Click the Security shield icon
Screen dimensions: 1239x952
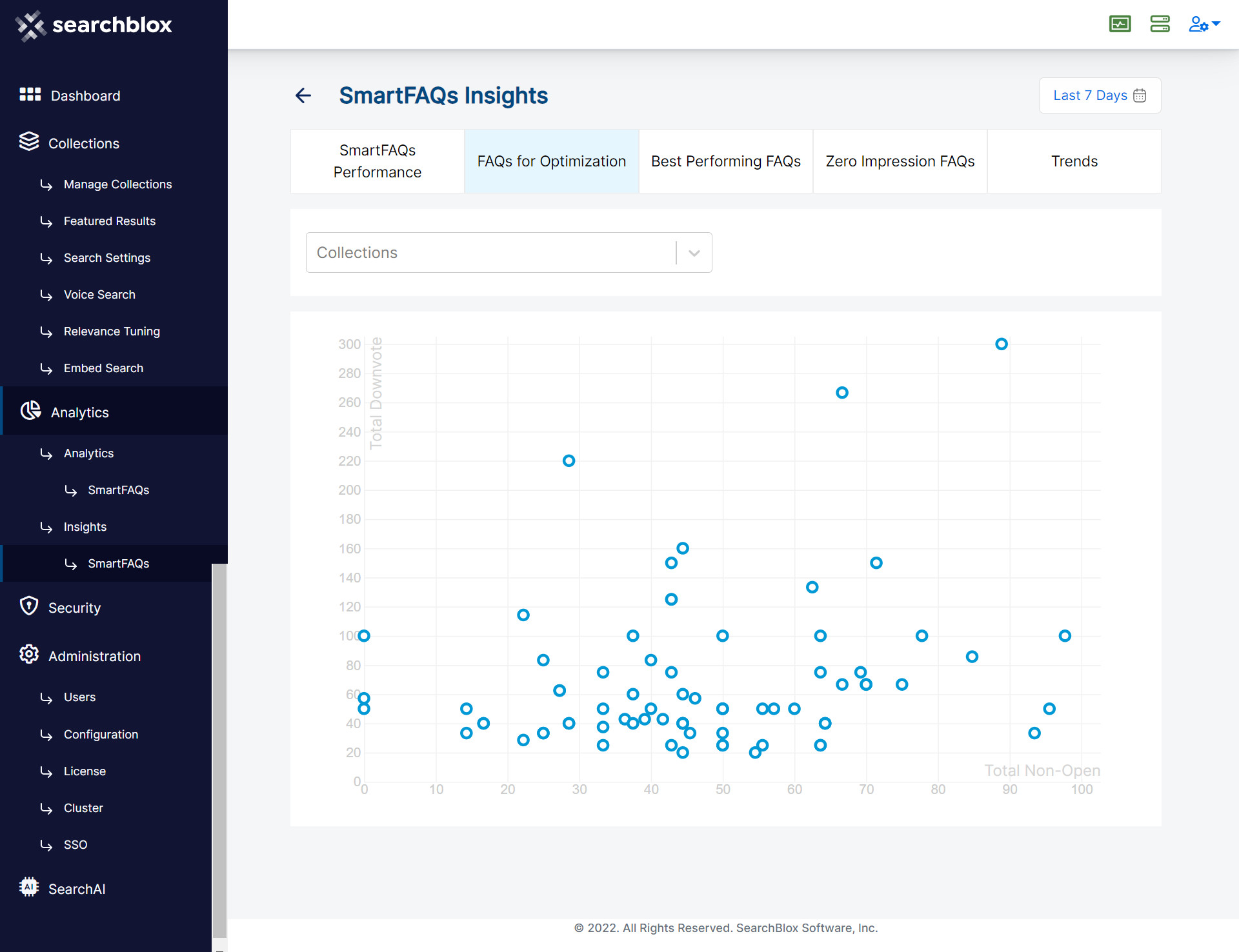tap(29, 606)
